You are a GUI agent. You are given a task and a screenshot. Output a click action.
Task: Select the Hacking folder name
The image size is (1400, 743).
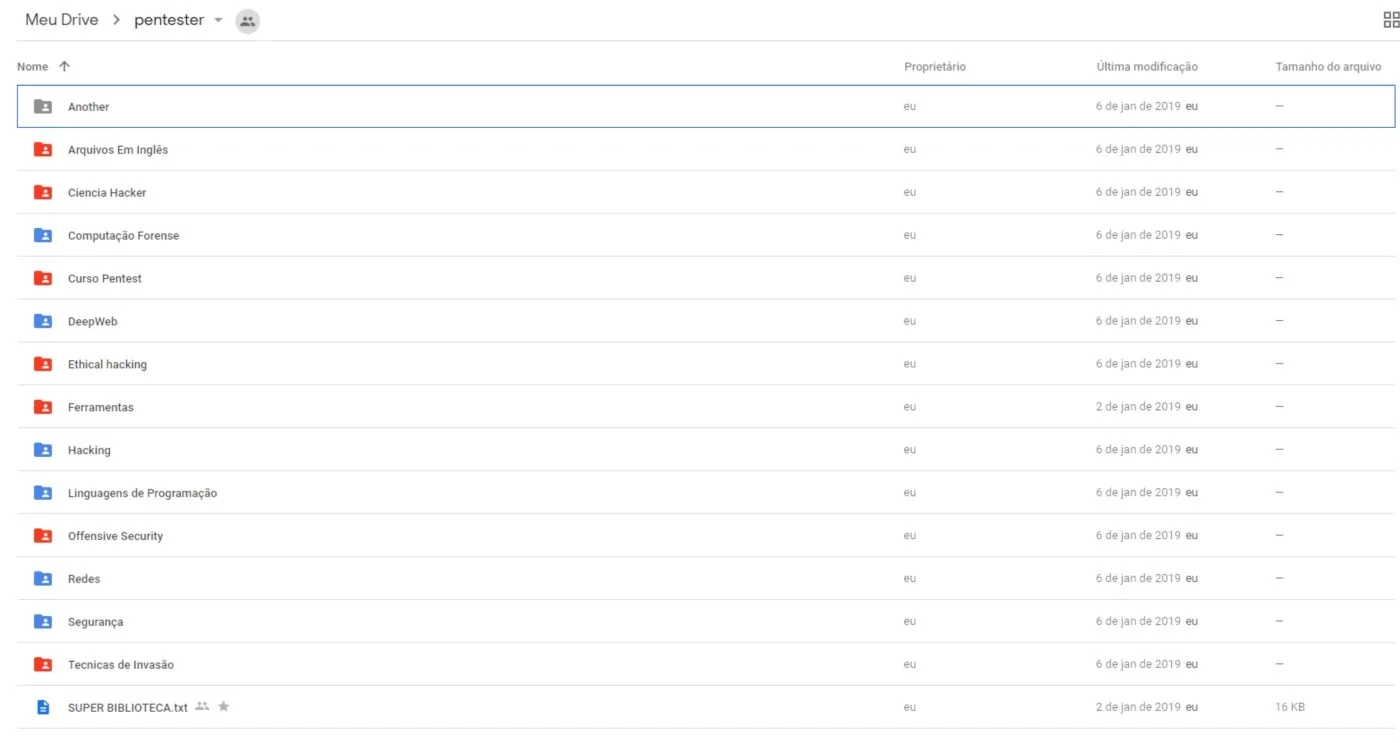tap(89, 451)
